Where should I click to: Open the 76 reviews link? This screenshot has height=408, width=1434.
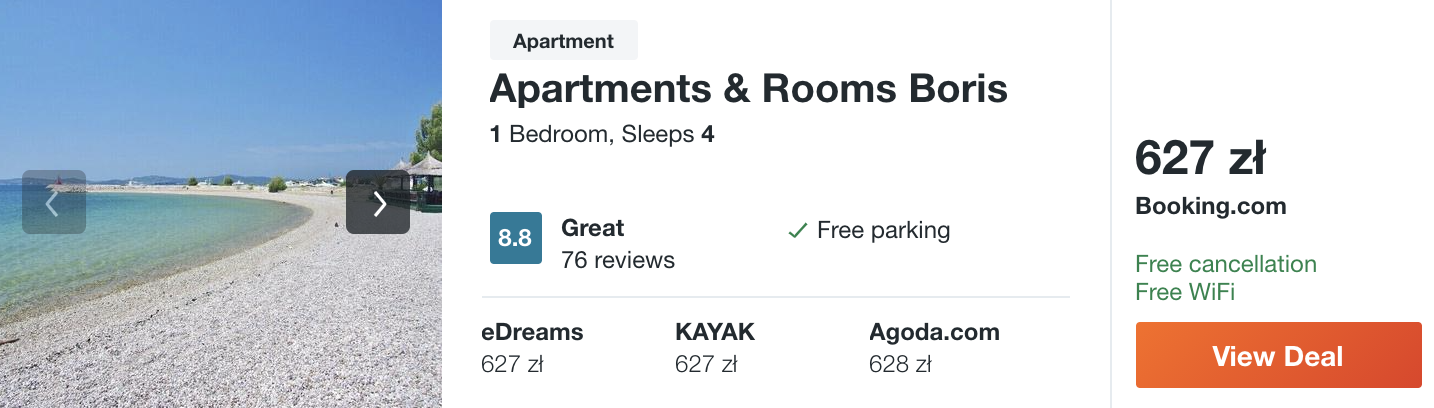(618, 261)
